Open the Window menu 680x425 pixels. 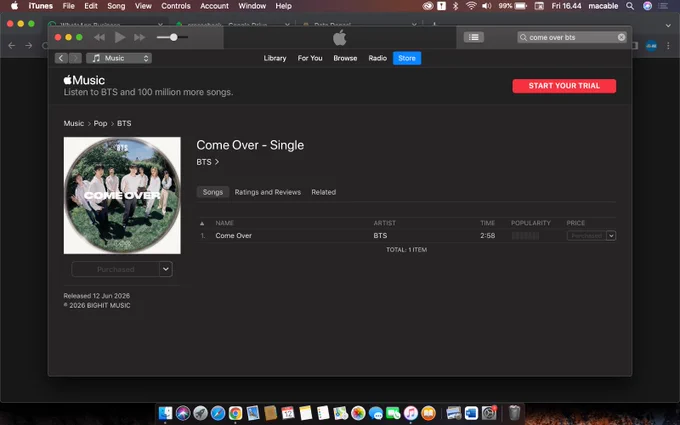252,6
